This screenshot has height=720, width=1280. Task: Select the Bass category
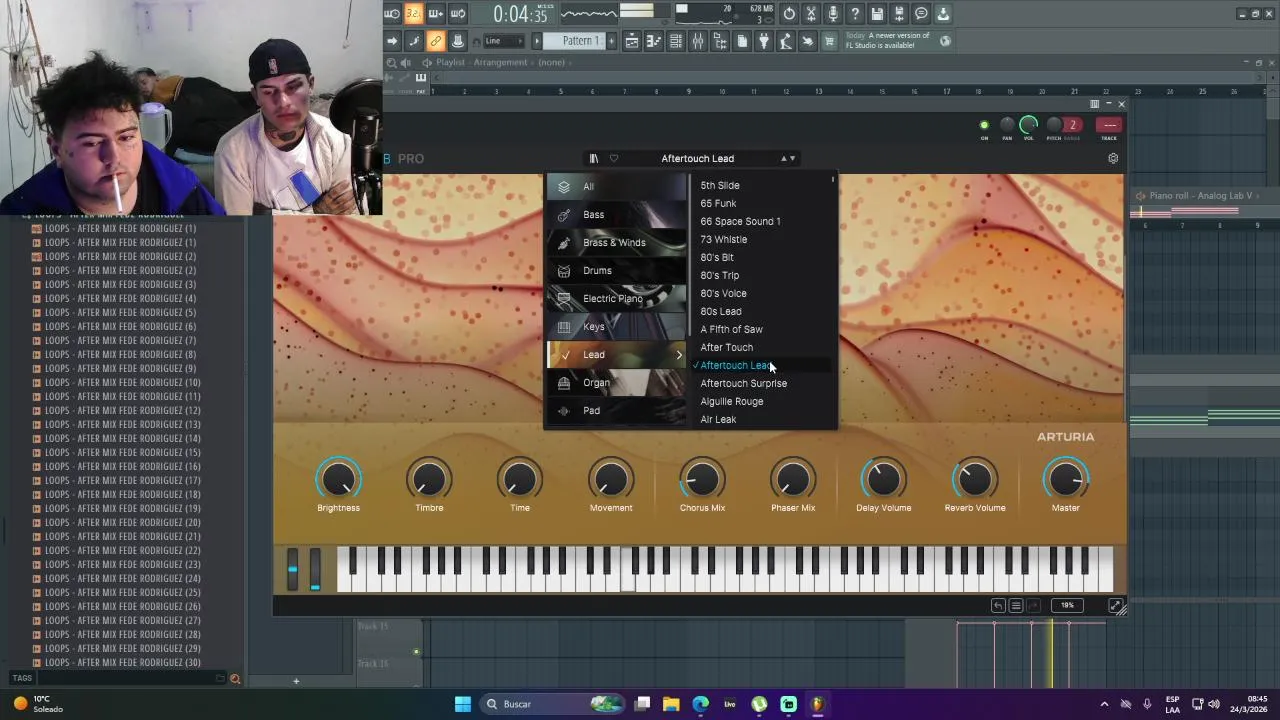618,215
